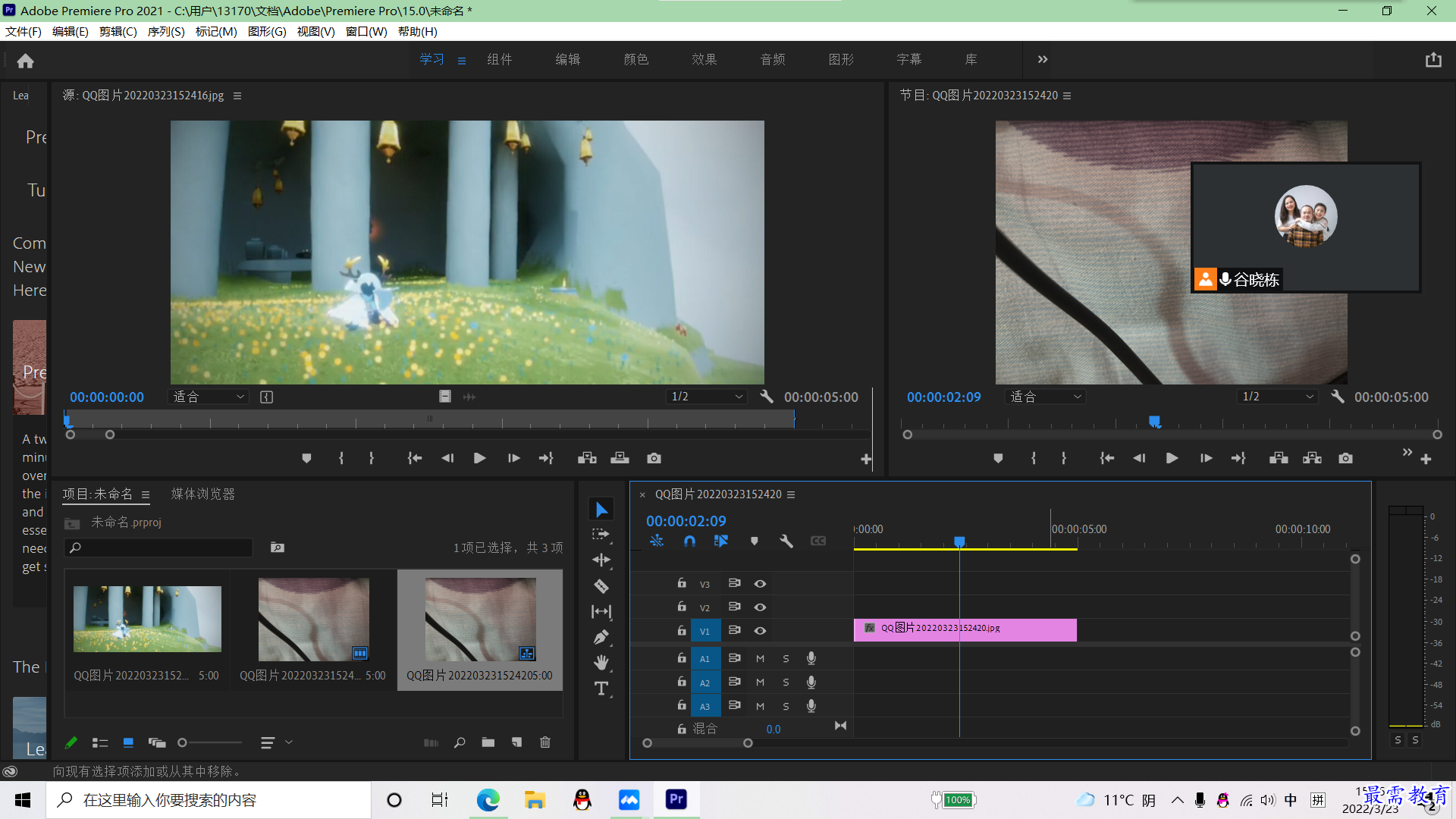Image resolution: width=1456 pixels, height=819 pixels.
Task: Open Program monitor wrench settings
Action: coord(1337,397)
